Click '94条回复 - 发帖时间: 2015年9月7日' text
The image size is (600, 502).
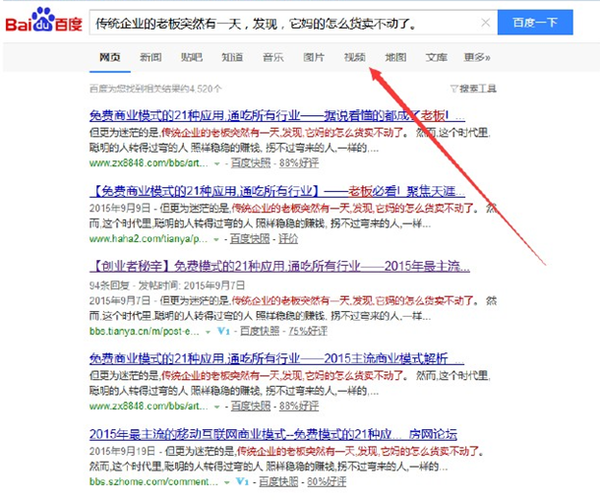pyautogui.click(x=167, y=285)
